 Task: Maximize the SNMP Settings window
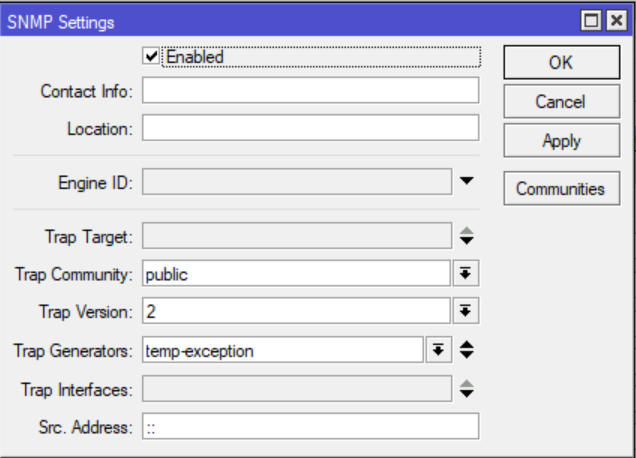pos(592,21)
